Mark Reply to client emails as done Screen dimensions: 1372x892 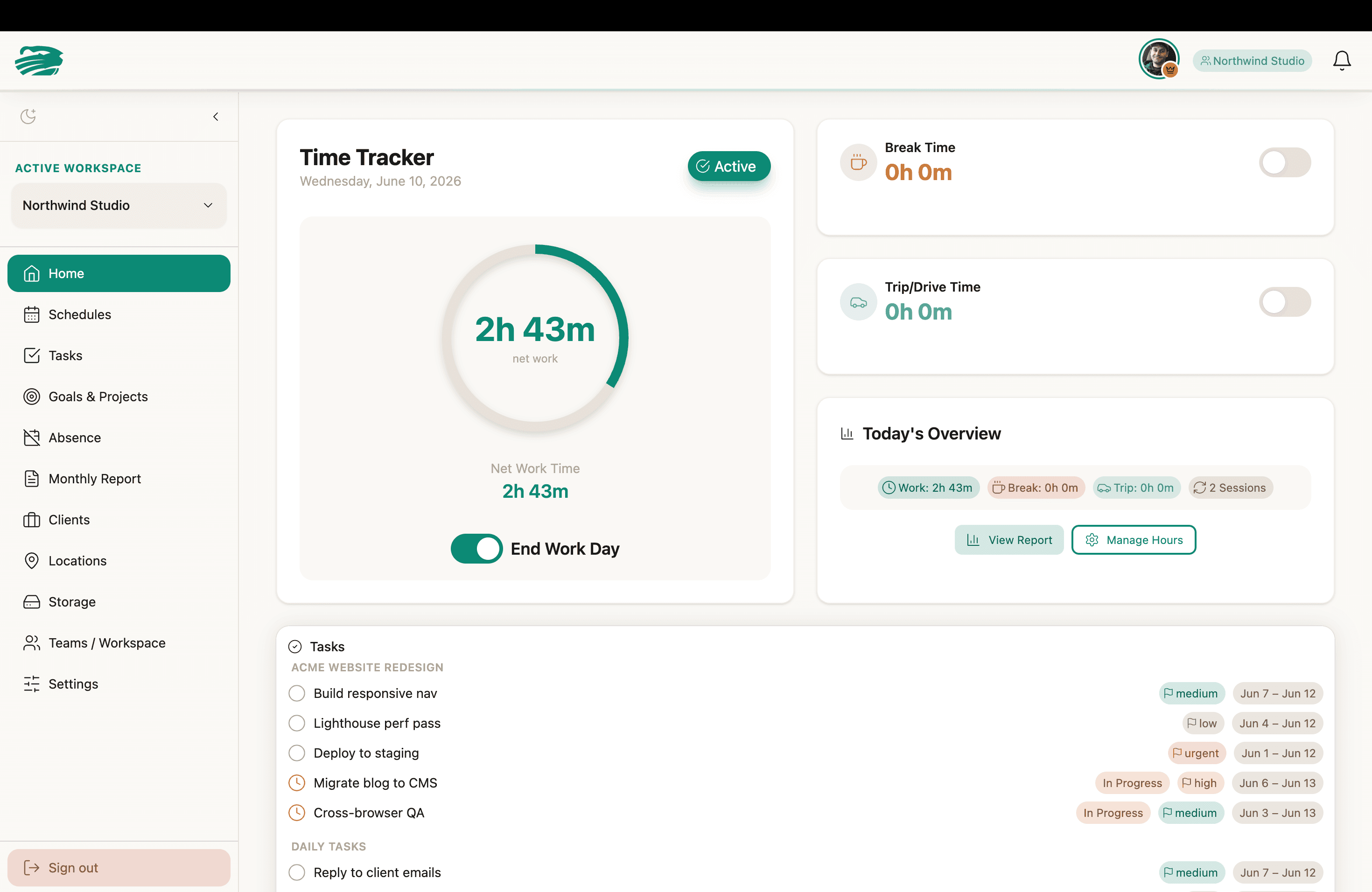click(x=297, y=872)
